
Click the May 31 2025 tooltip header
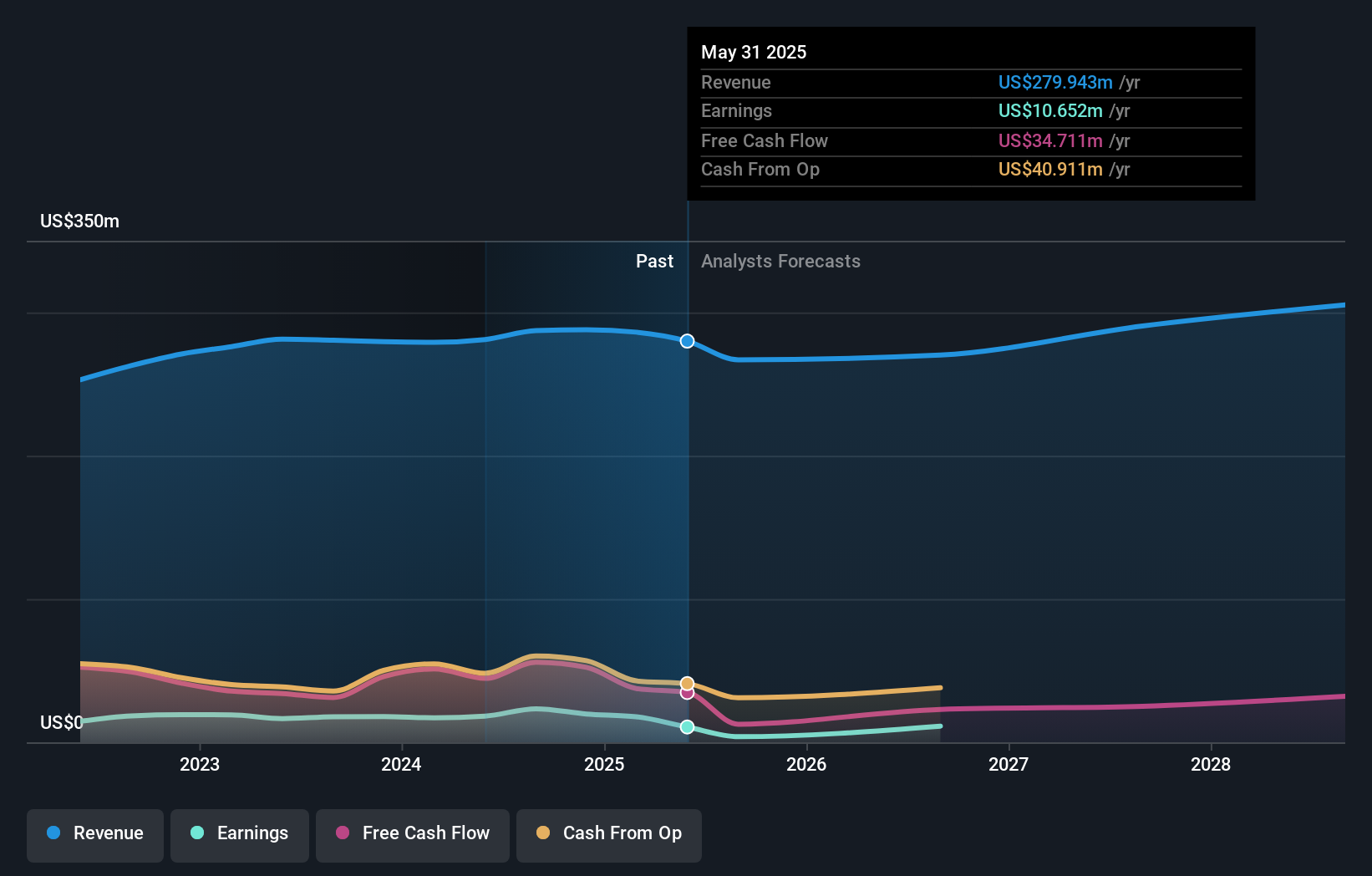(754, 52)
